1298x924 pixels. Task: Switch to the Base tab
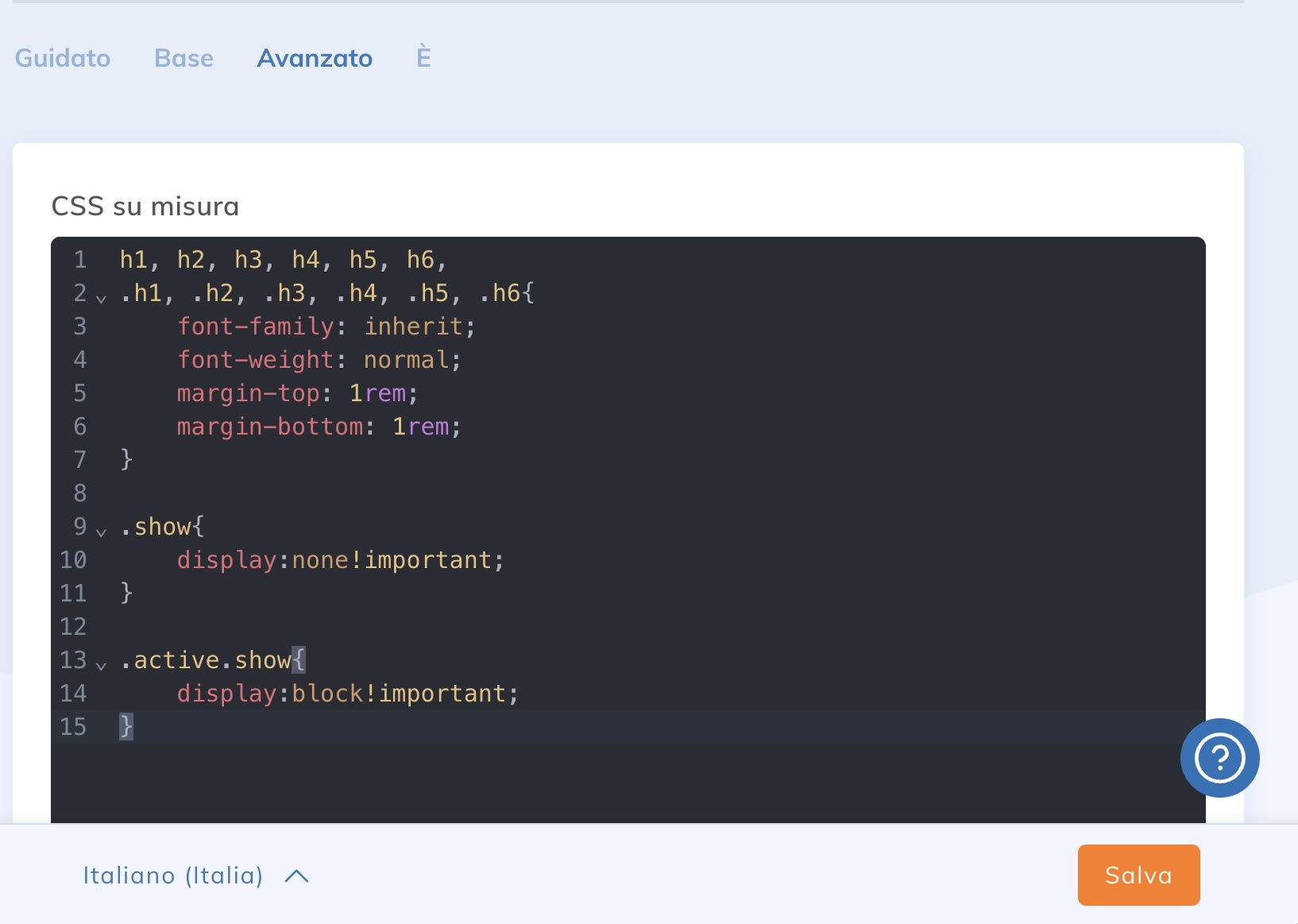click(x=183, y=58)
